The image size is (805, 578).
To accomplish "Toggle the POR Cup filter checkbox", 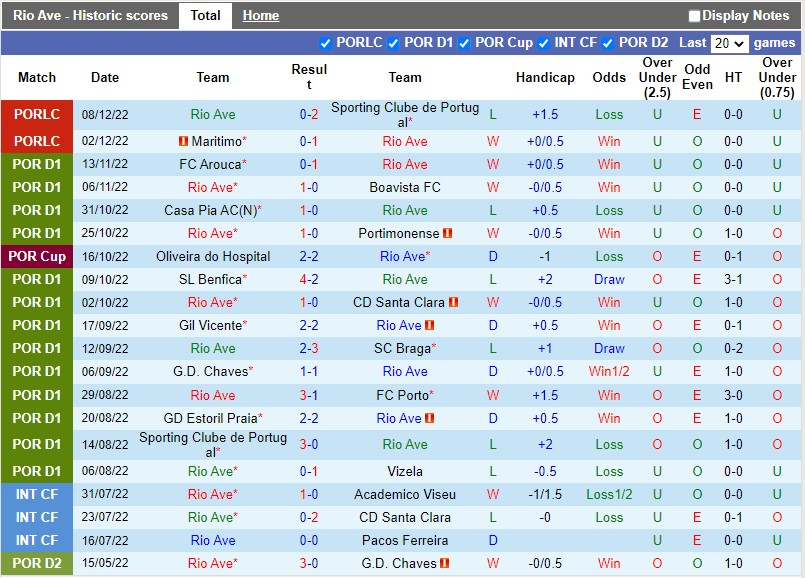I will tap(464, 44).
